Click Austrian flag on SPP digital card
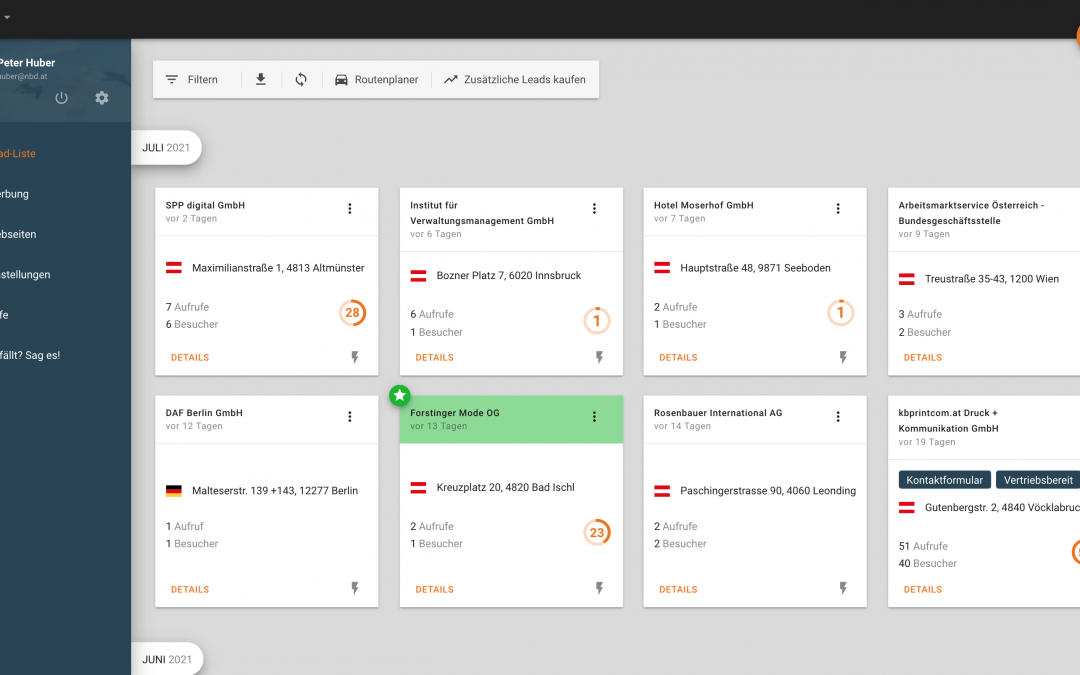This screenshot has height=675, width=1080. (x=174, y=268)
